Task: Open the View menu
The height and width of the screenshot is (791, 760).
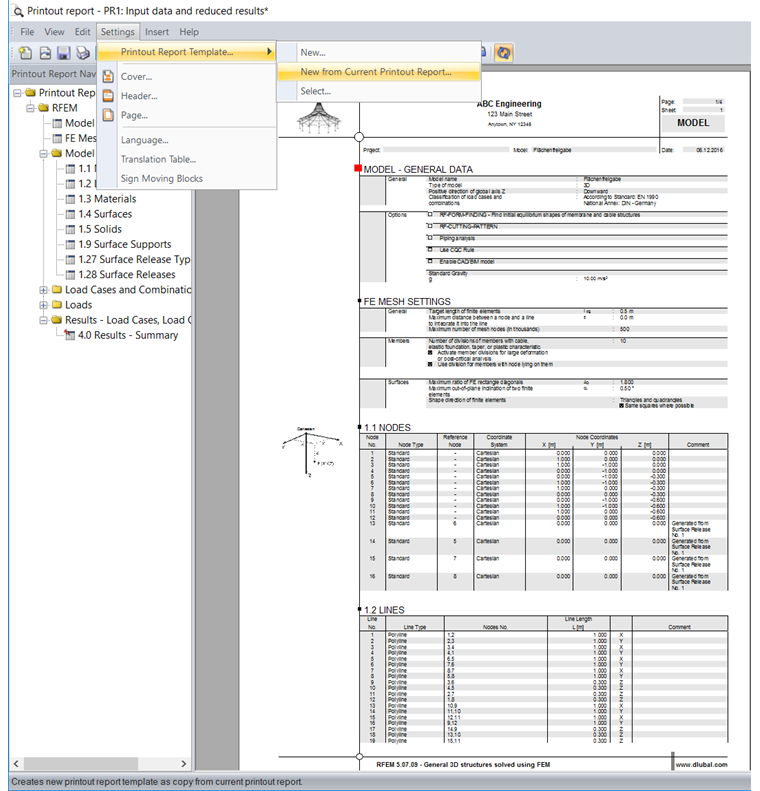Action: (x=54, y=32)
